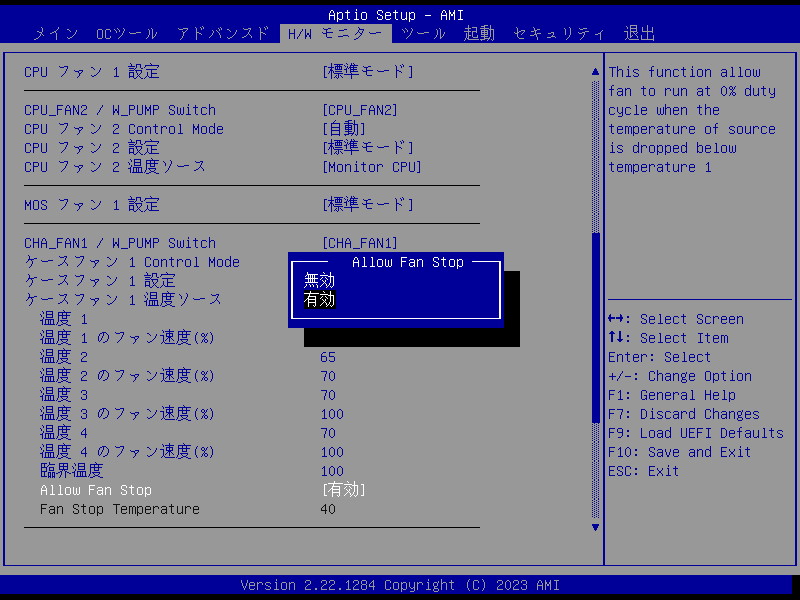Change CPU_FAN2 / W_PUMP Switch value

[360, 110]
